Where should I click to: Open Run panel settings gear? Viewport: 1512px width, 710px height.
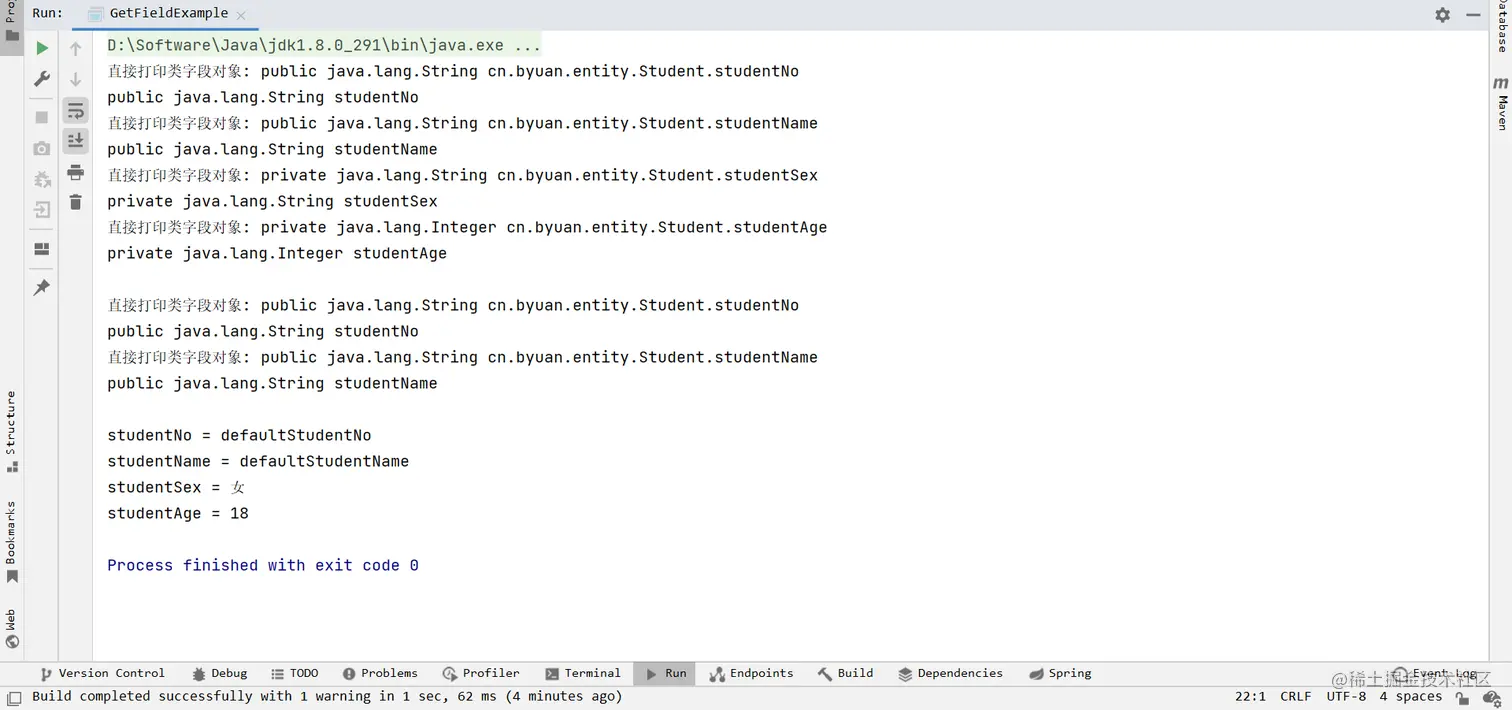coord(1442,15)
